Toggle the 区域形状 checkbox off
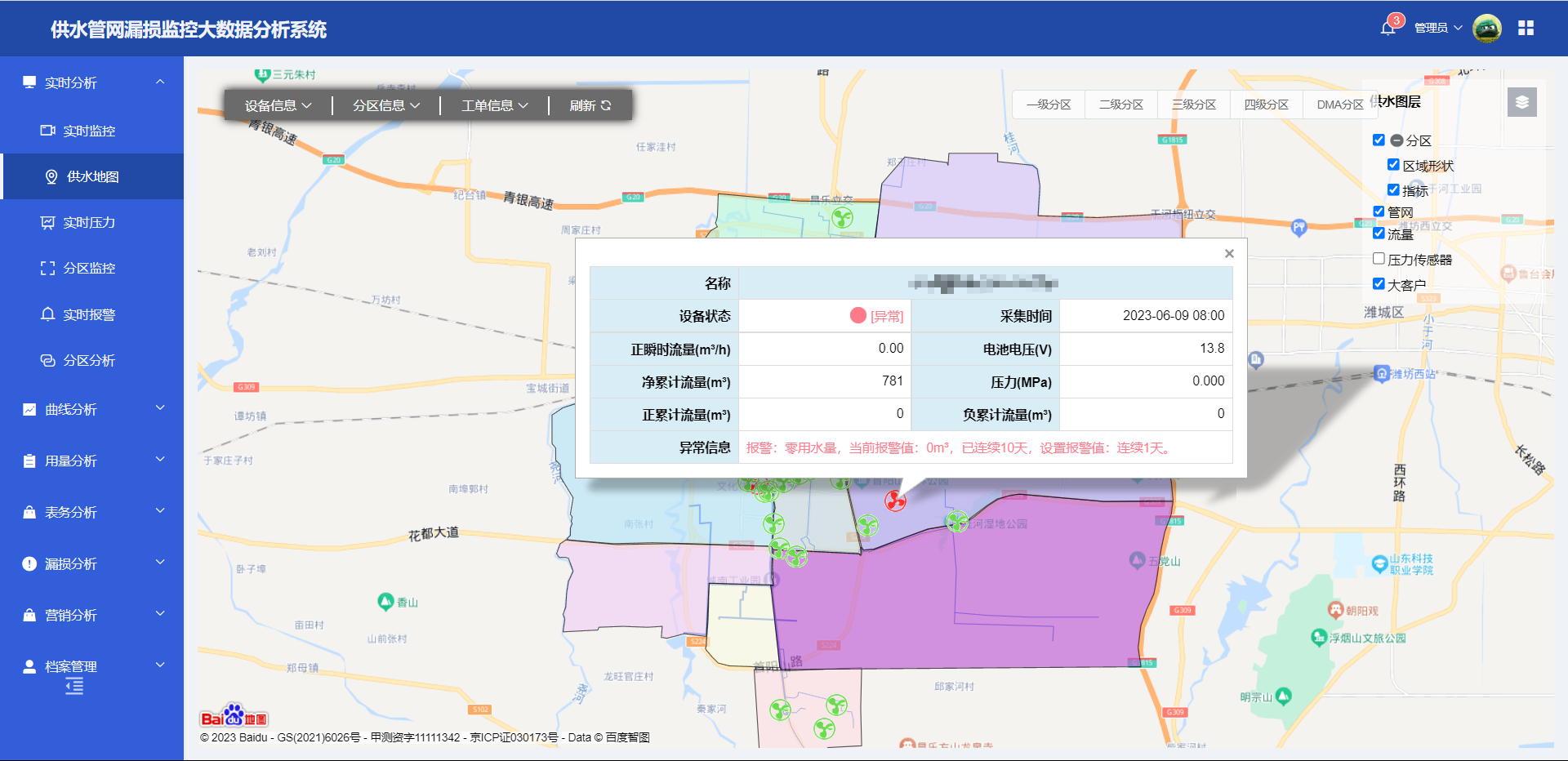Image resolution: width=1568 pixels, height=761 pixels. click(x=1393, y=165)
